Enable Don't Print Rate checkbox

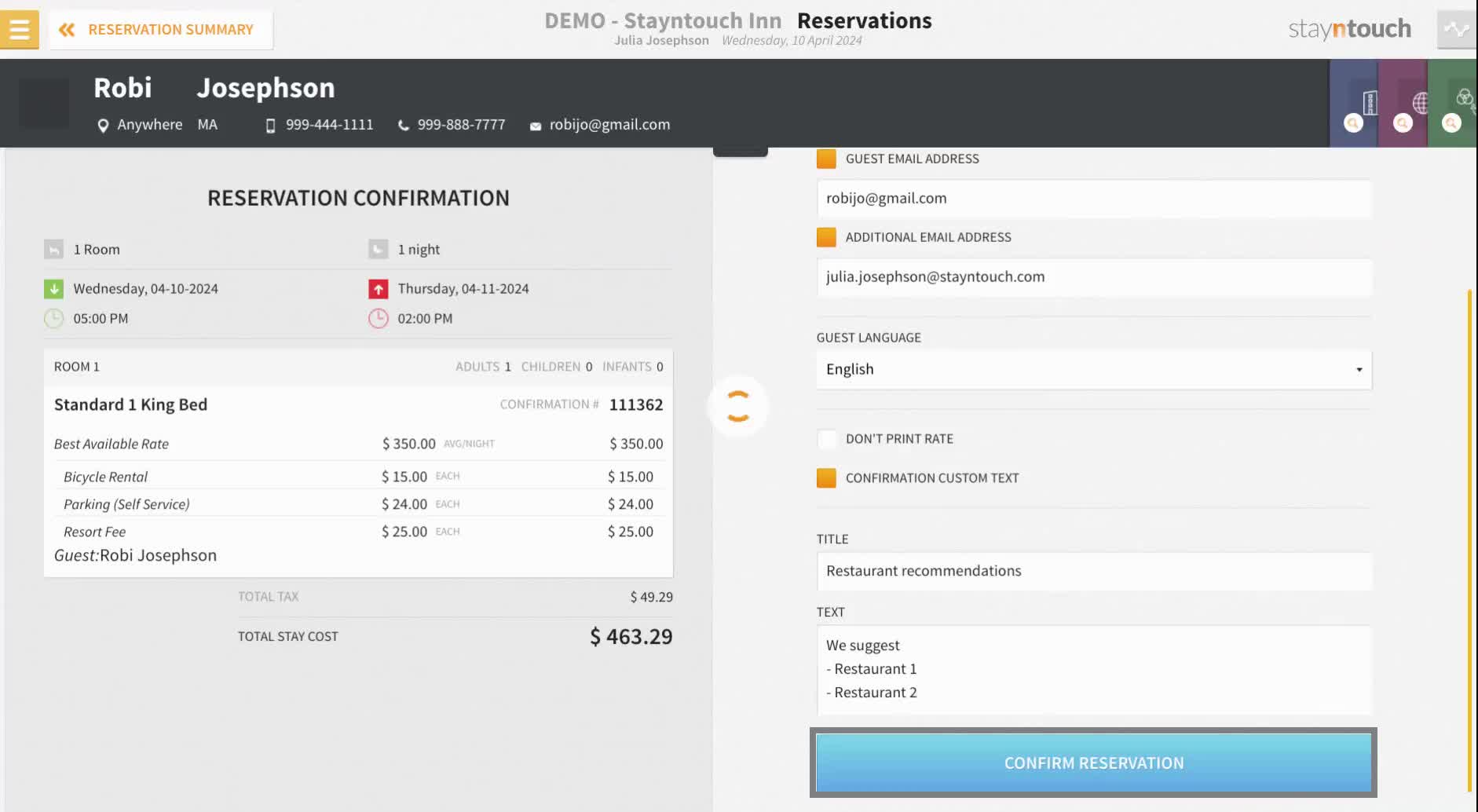point(826,439)
